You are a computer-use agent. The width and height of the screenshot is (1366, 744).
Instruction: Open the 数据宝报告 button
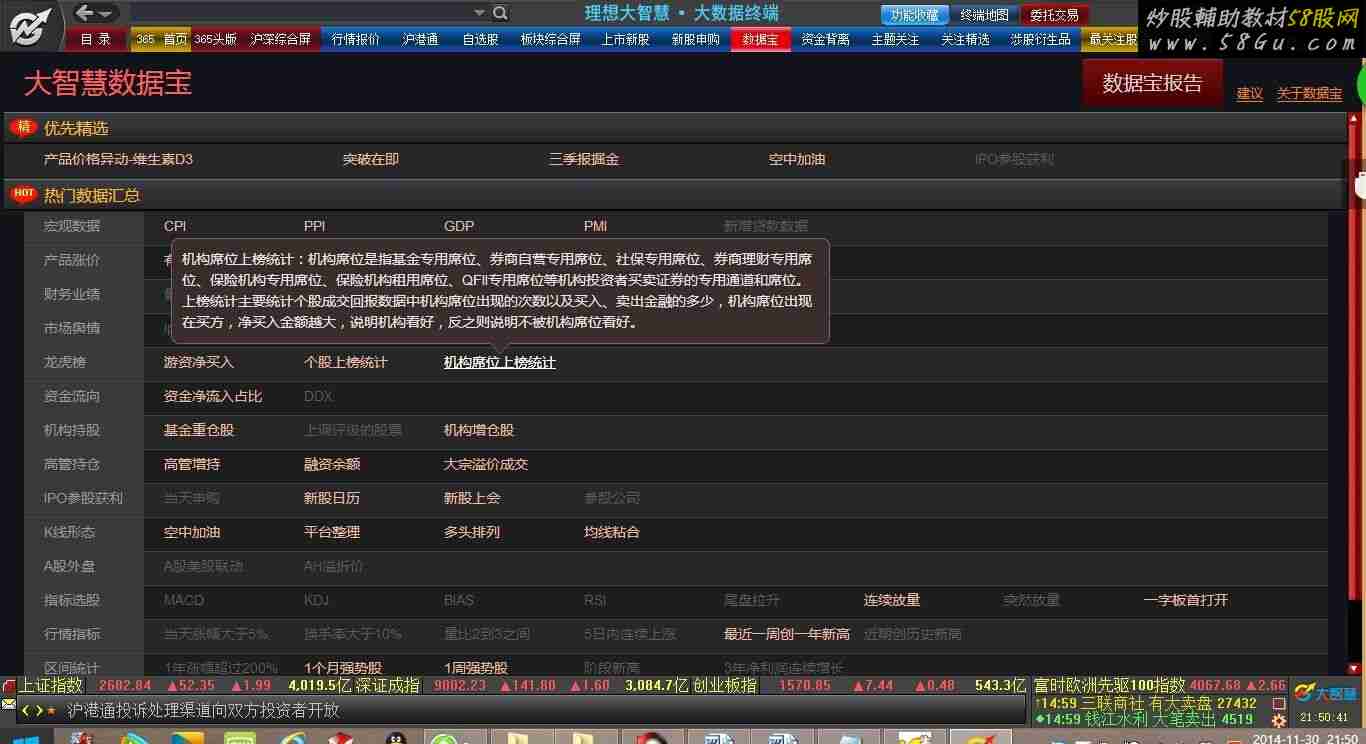[1152, 83]
